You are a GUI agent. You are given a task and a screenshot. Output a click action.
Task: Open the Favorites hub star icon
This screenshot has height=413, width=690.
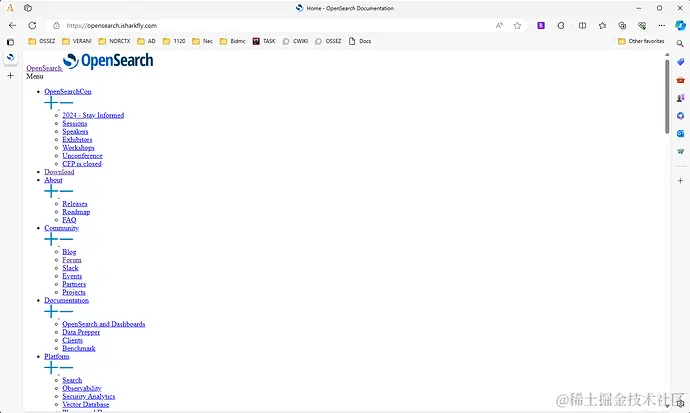coord(602,26)
